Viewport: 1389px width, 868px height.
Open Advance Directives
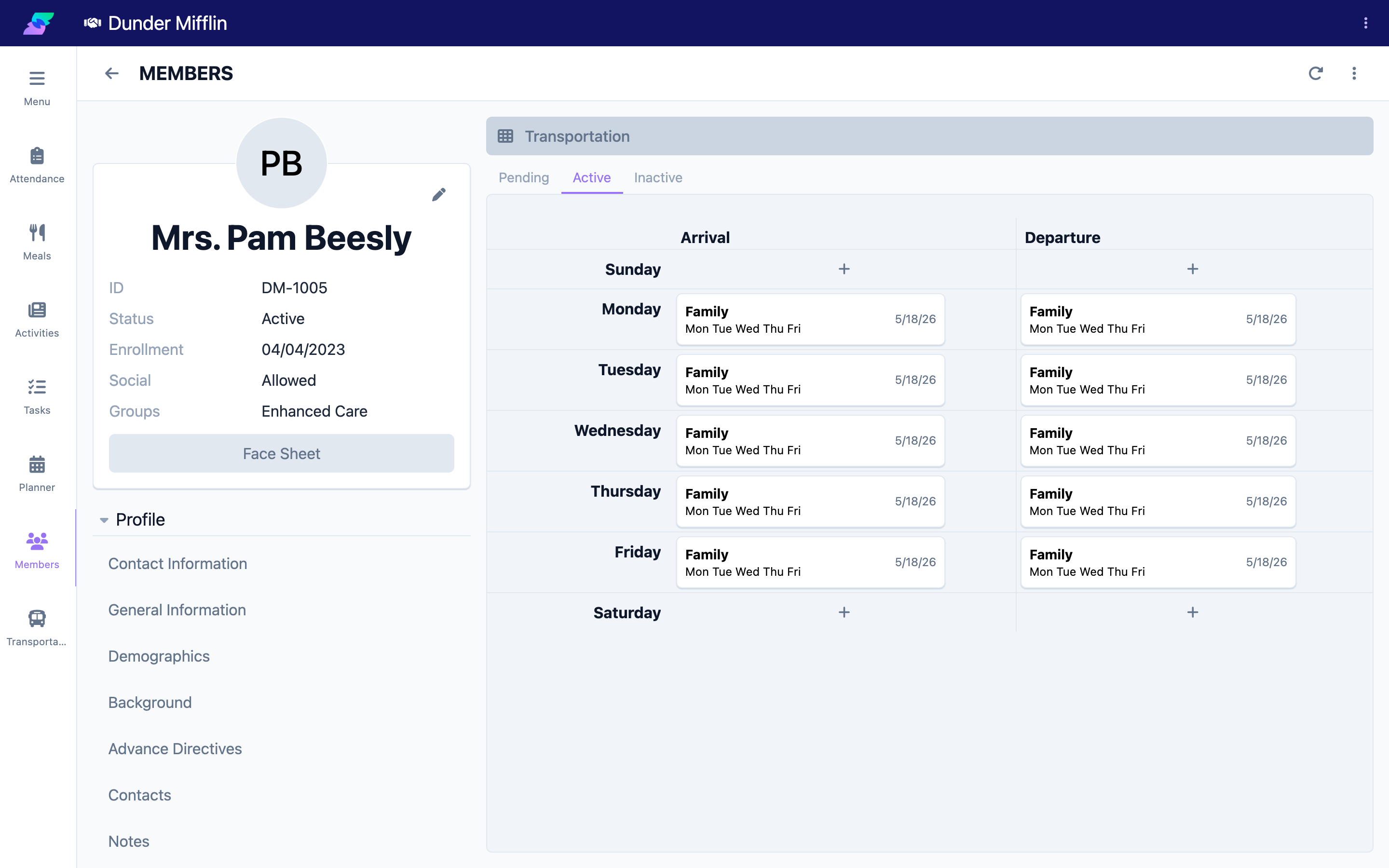pos(175,748)
